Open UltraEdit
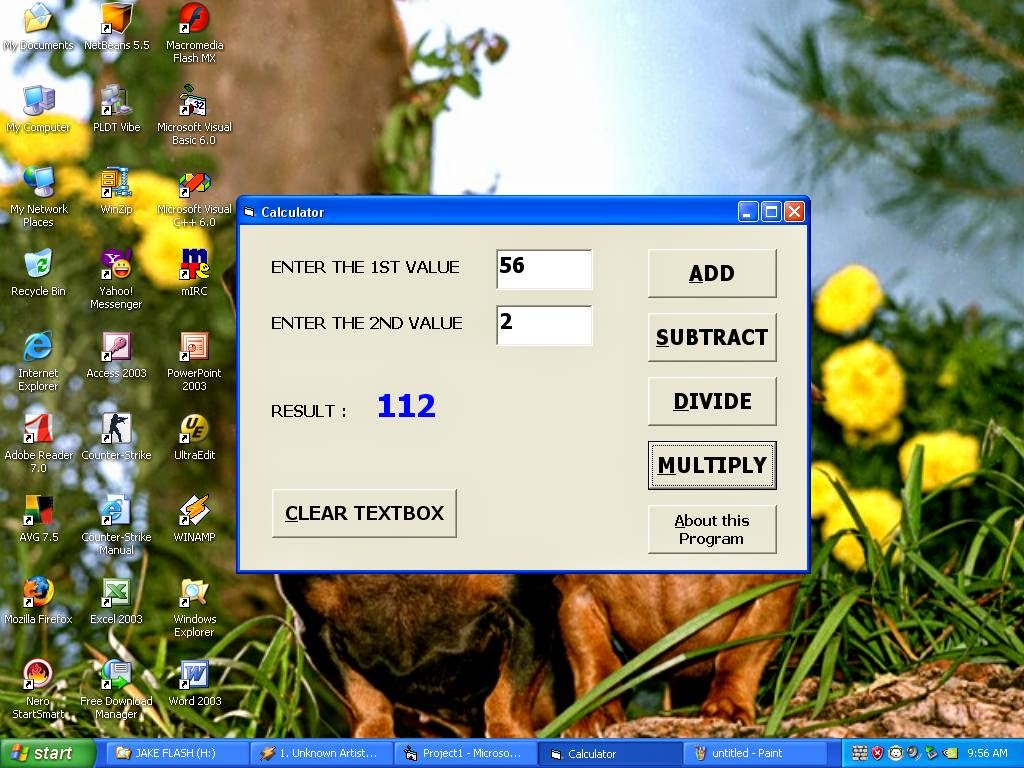The image size is (1024, 768). coord(193,430)
